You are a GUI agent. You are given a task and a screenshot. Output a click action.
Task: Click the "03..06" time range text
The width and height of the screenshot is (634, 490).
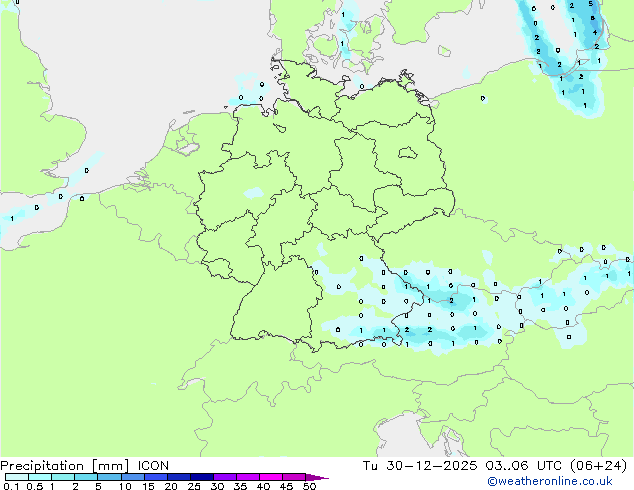tap(507, 466)
